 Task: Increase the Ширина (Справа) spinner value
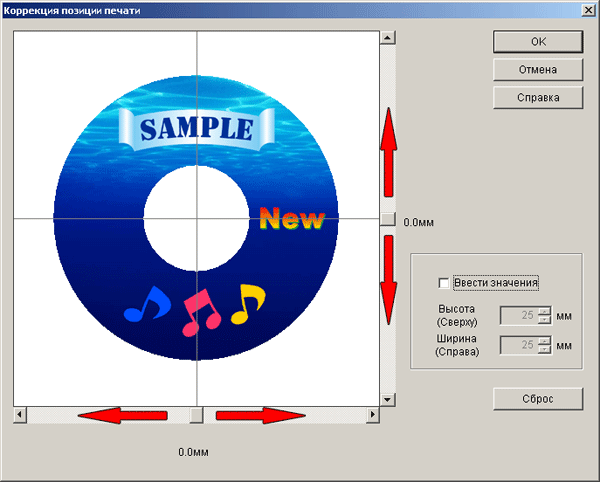tap(544, 341)
